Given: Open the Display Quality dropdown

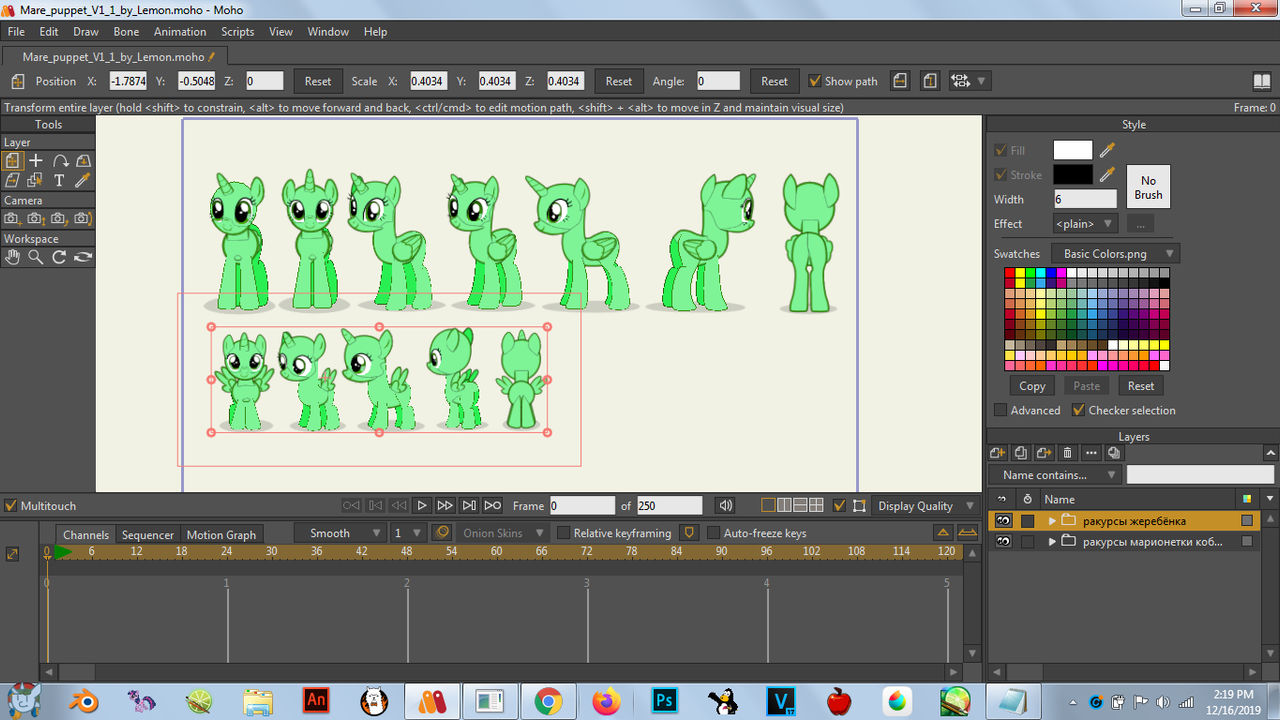Looking at the screenshot, I should point(926,506).
